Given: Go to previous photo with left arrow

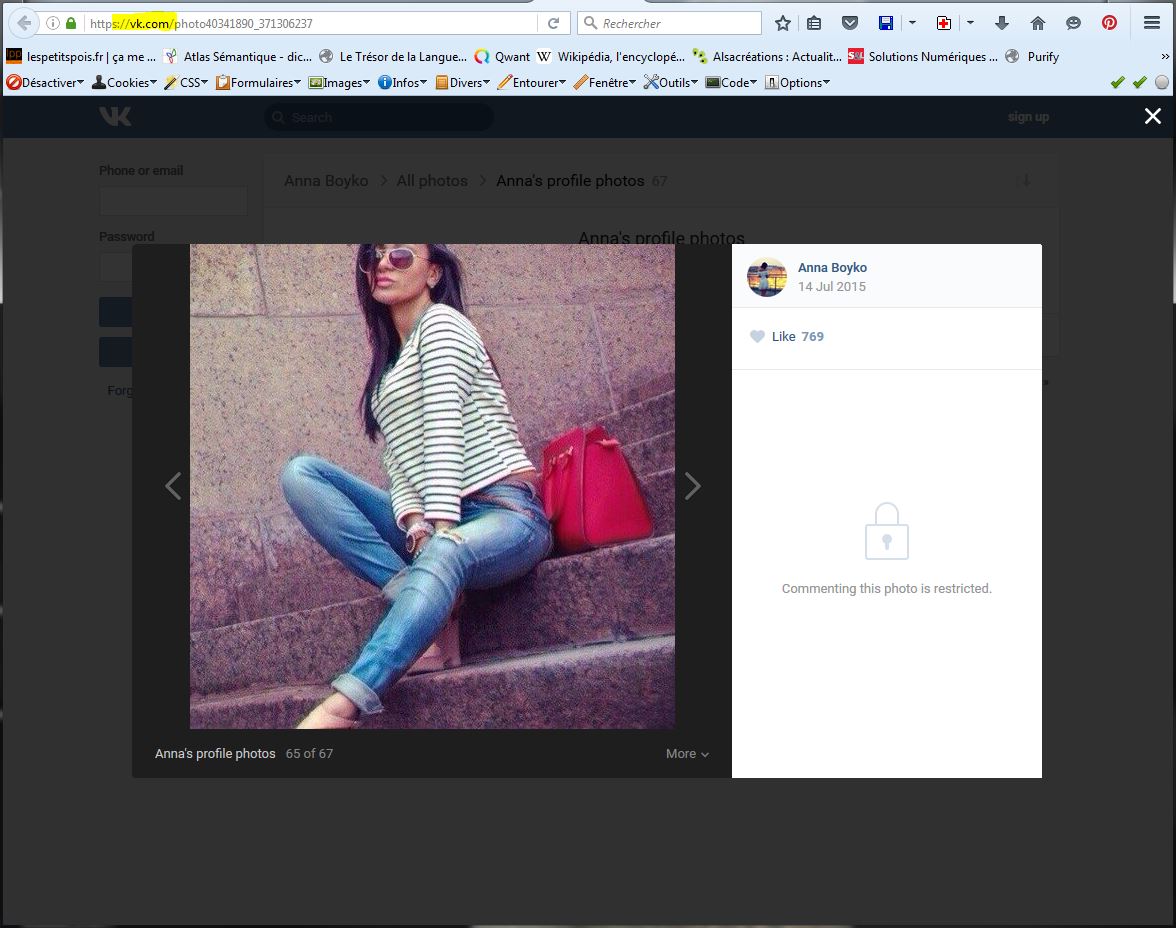Looking at the screenshot, I should click(x=173, y=486).
